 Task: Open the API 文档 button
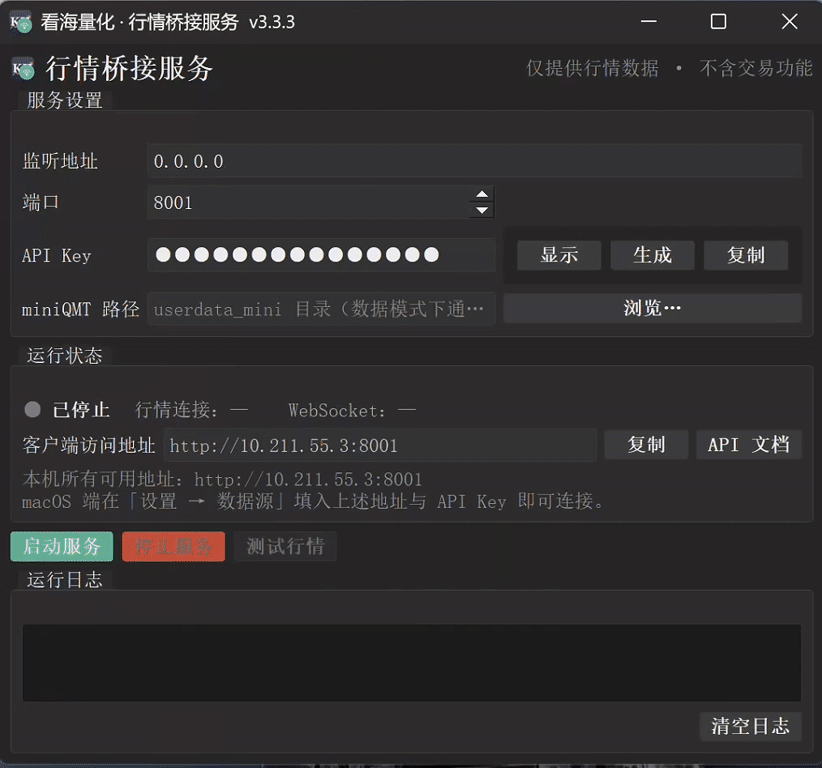pos(749,445)
